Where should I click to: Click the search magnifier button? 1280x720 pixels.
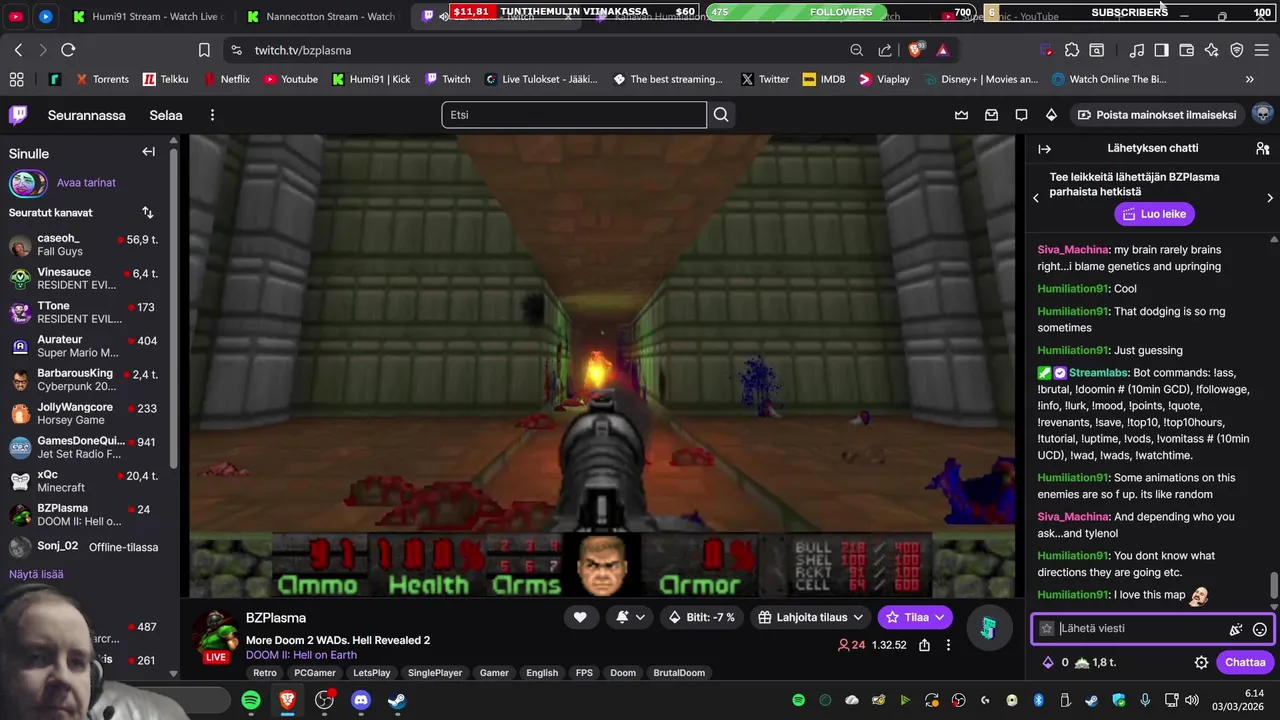point(721,115)
